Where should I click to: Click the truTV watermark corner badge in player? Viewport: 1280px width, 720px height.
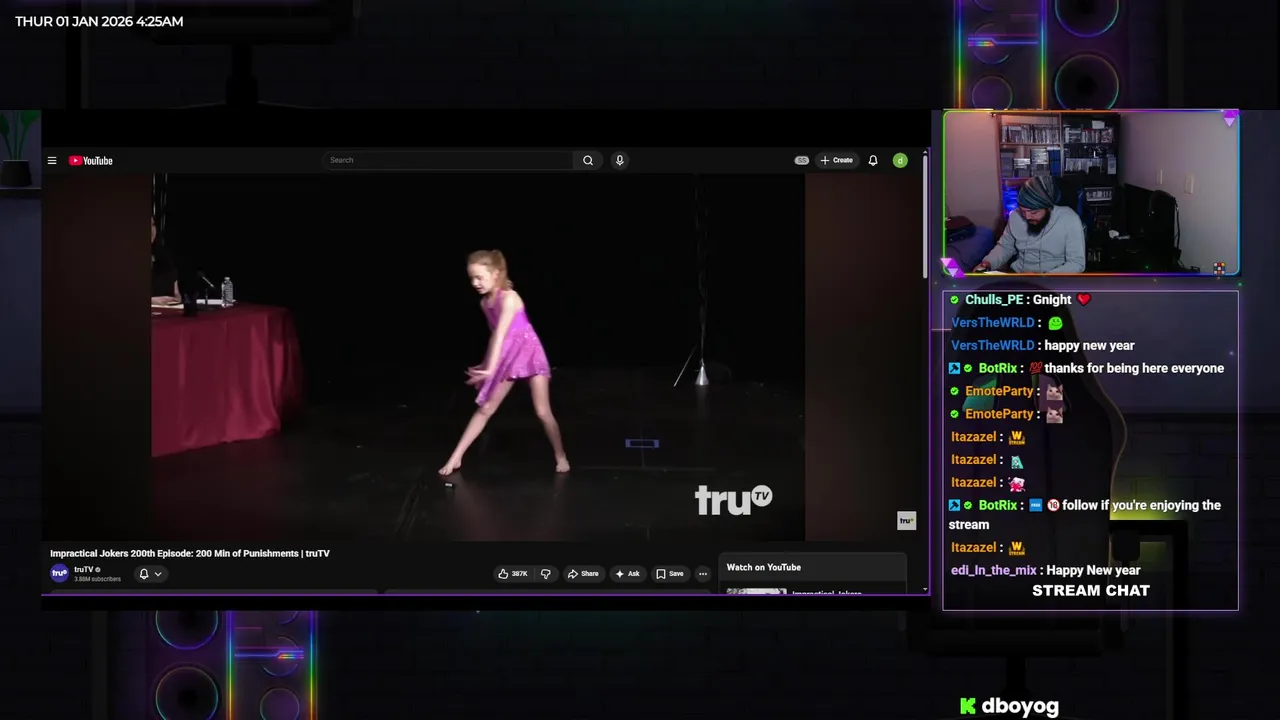coord(906,521)
